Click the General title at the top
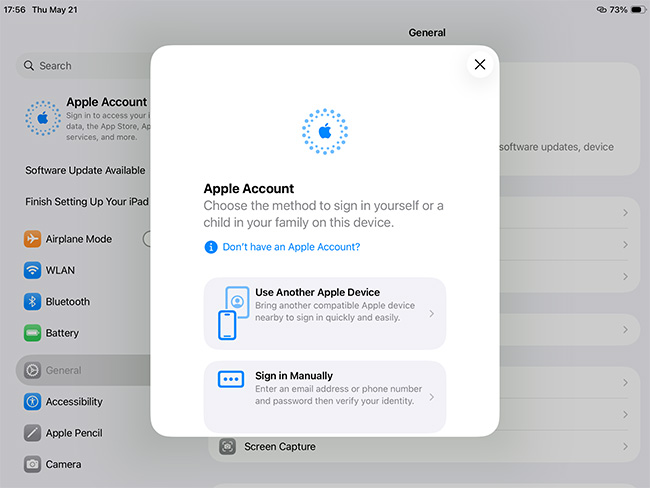 tap(427, 32)
